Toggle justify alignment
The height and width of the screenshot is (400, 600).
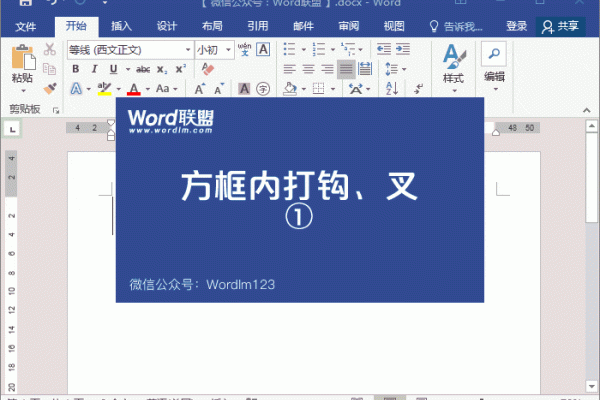click(x=346, y=69)
